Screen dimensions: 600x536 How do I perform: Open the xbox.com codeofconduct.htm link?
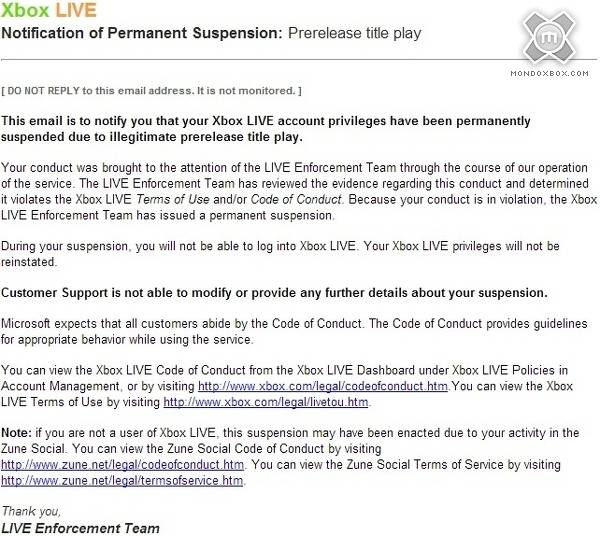coord(324,386)
